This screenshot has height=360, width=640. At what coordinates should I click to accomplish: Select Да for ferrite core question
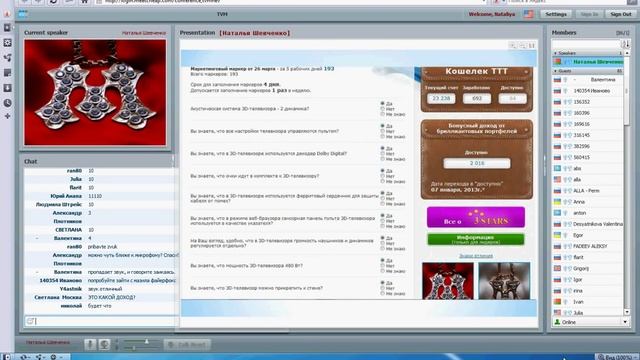point(382,193)
